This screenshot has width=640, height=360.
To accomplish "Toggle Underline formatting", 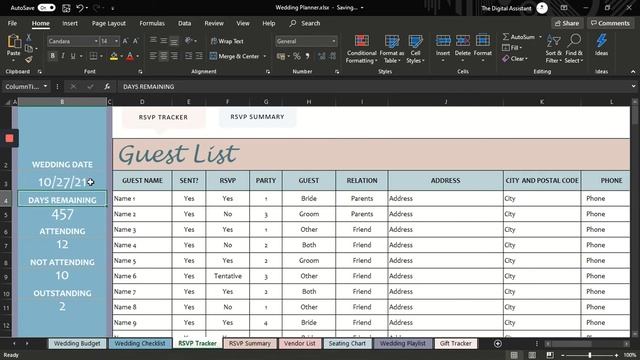I will 73,56.
